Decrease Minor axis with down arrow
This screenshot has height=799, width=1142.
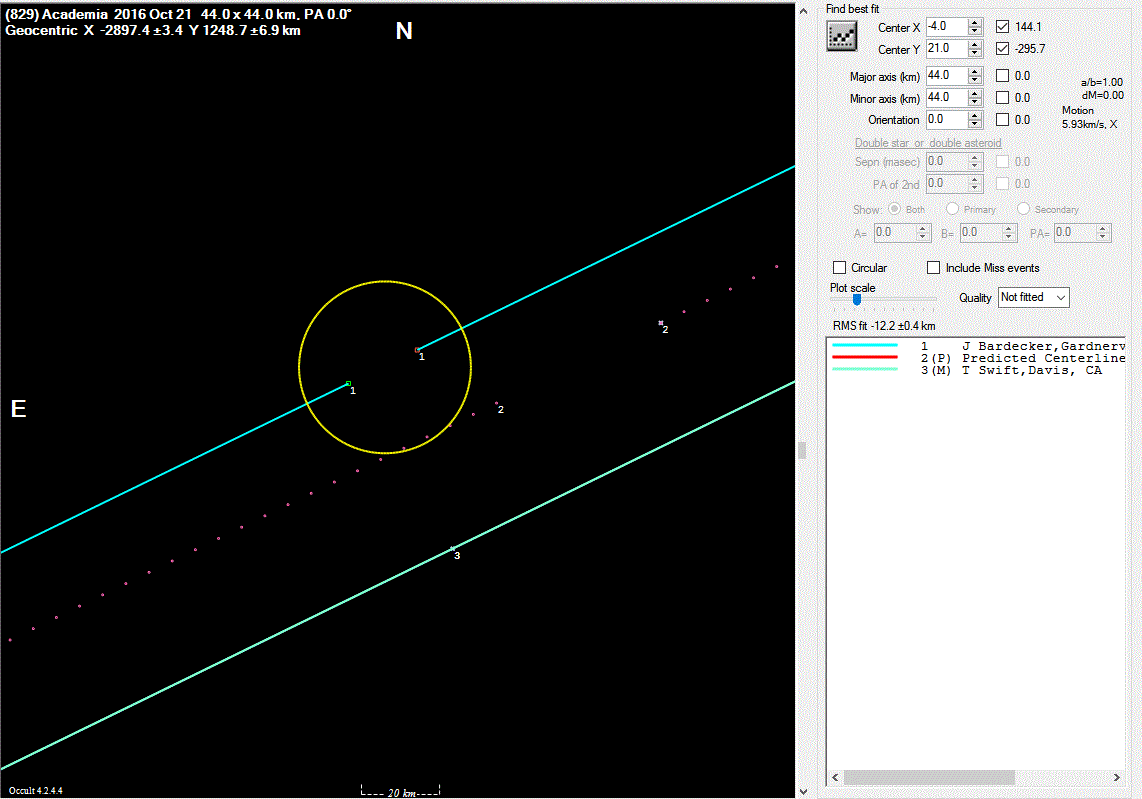click(974, 102)
